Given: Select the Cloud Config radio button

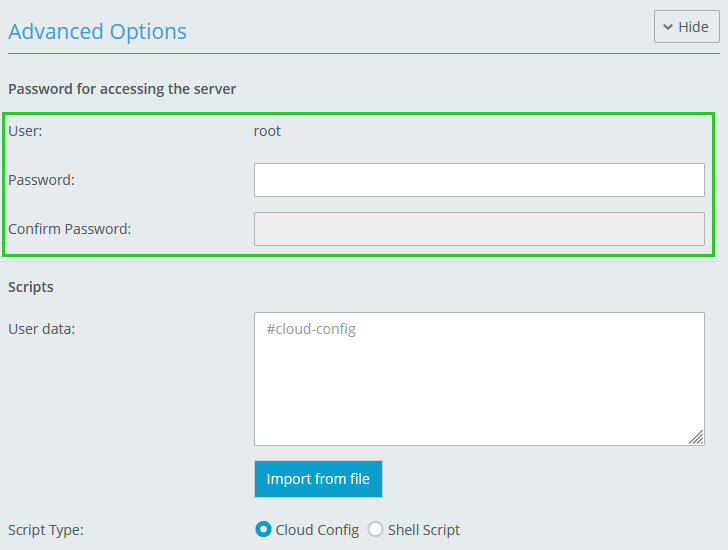Looking at the screenshot, I should tap(264, 530).
